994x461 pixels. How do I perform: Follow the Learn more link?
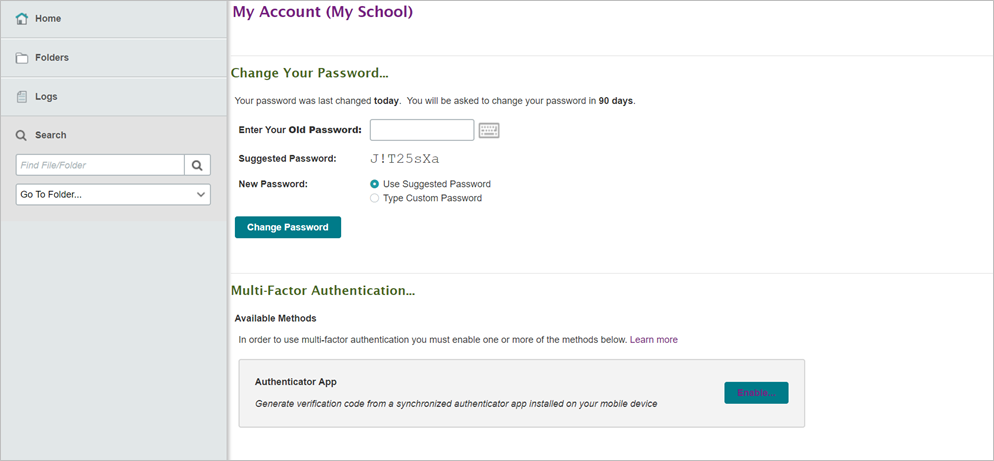point(654,340)
